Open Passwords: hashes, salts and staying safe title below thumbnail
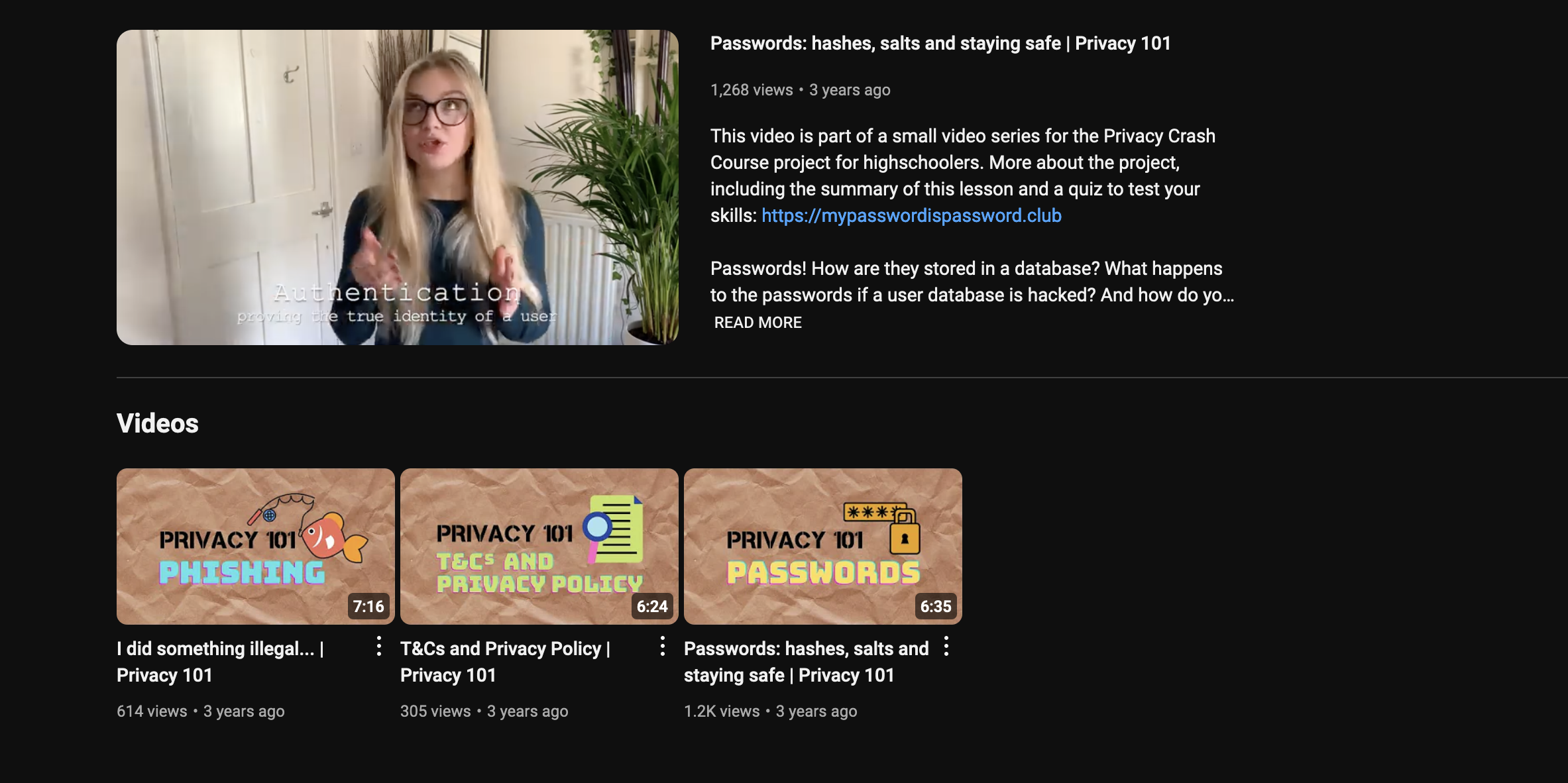 coord(807,662)
